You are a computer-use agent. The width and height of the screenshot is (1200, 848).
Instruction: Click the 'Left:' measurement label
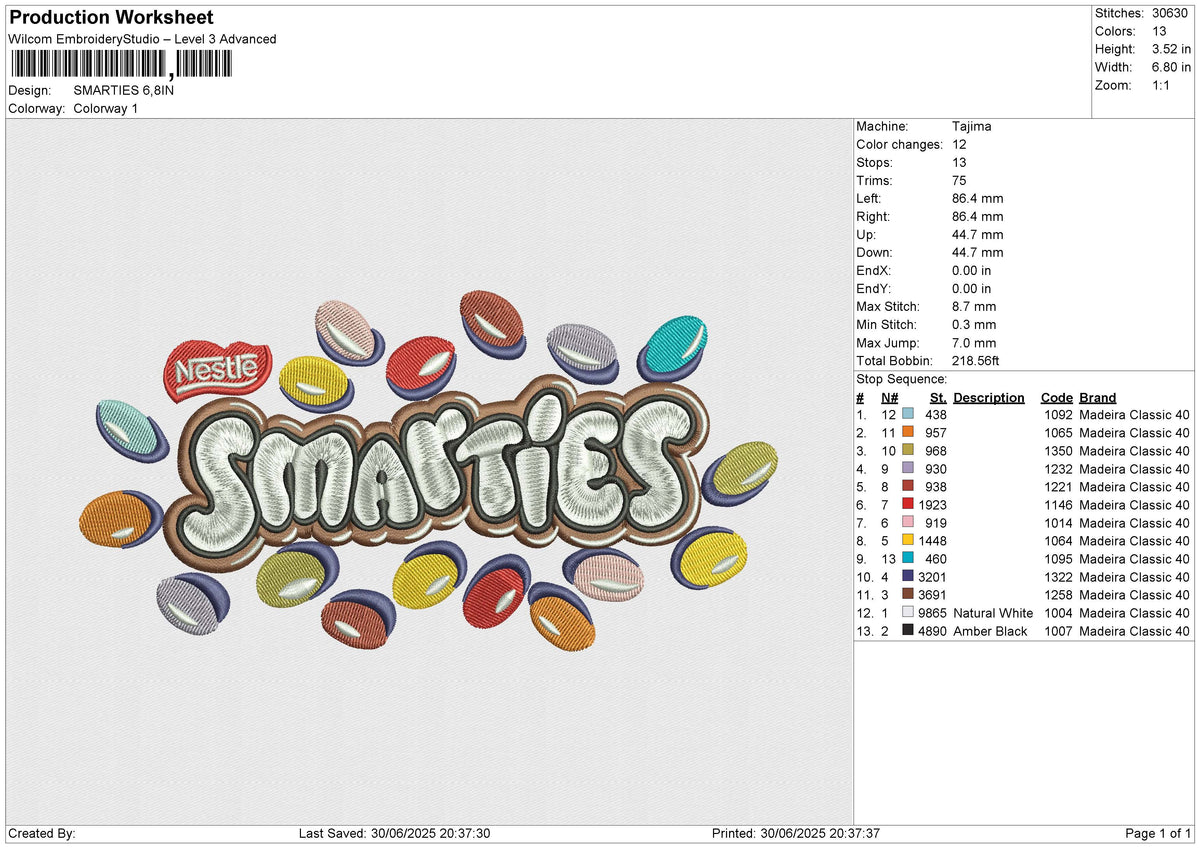click(870, 199)
